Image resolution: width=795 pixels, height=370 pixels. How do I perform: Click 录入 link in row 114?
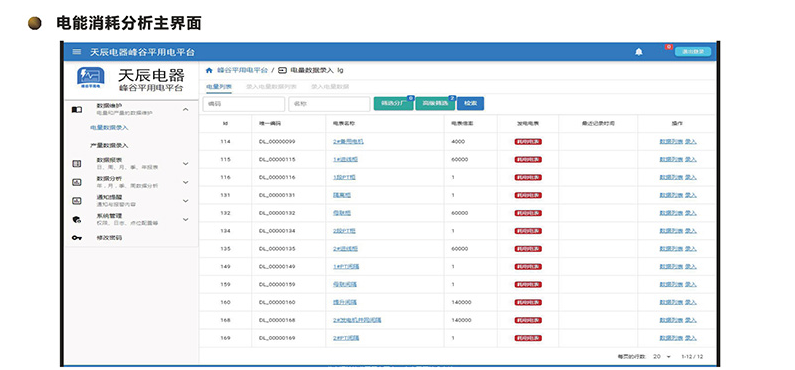691,141
